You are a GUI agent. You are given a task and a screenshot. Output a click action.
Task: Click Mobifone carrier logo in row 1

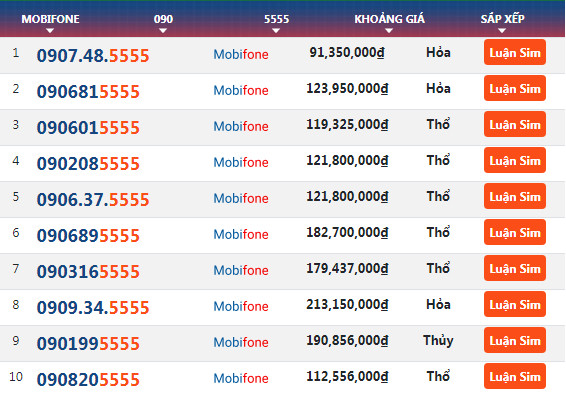pyautogui.click(x=241, y=54)
